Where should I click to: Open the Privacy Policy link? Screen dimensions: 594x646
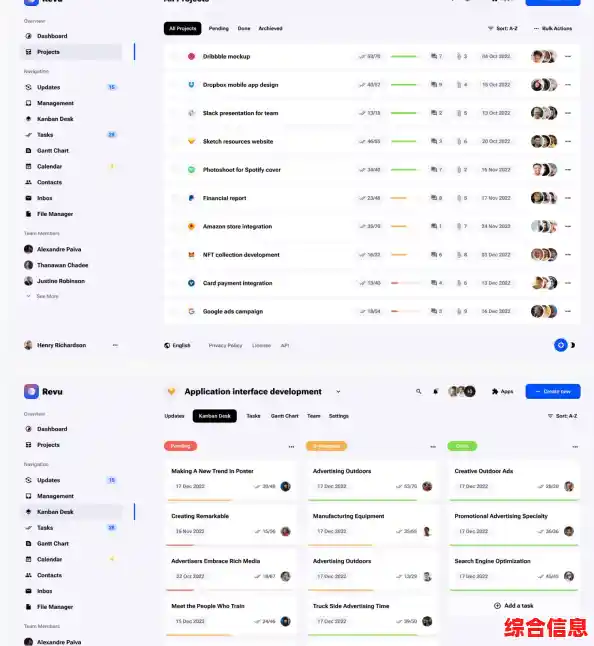pyautogui.click(x=225, y=345)
